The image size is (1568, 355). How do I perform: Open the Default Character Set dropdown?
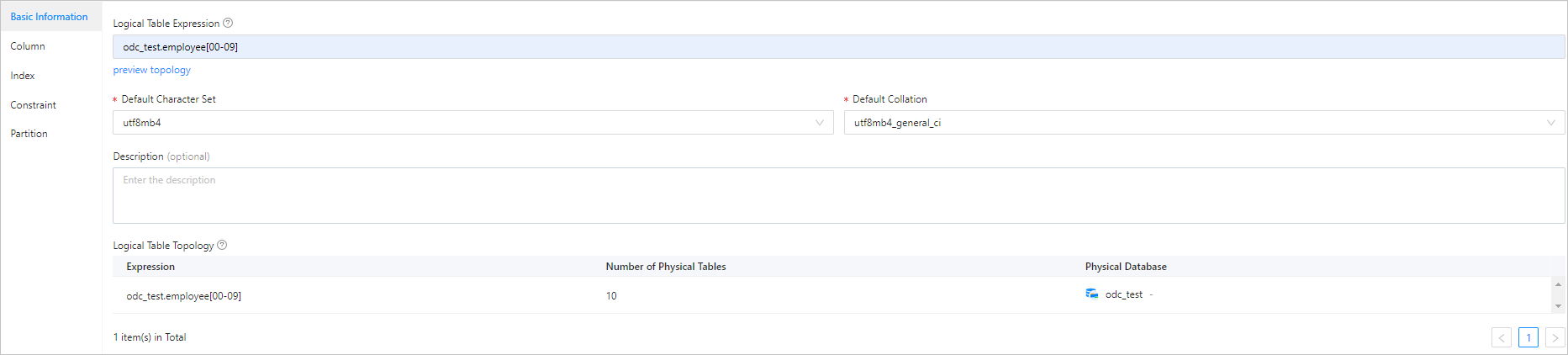click(473, 123)
